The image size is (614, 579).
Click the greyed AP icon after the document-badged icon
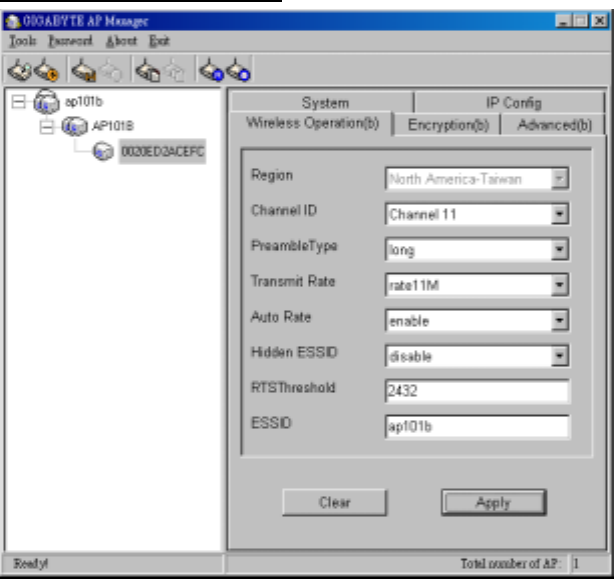pos(175,71)
